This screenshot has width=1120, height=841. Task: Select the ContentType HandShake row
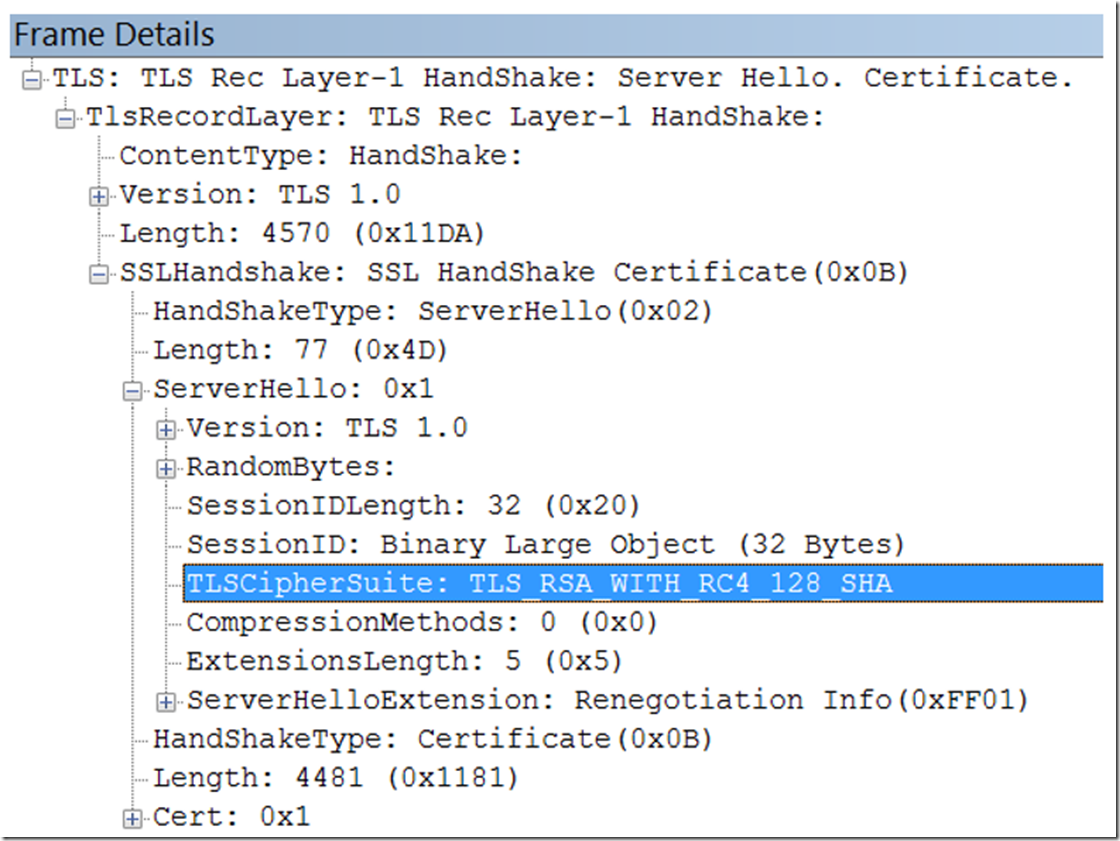[x=322, y=156]
